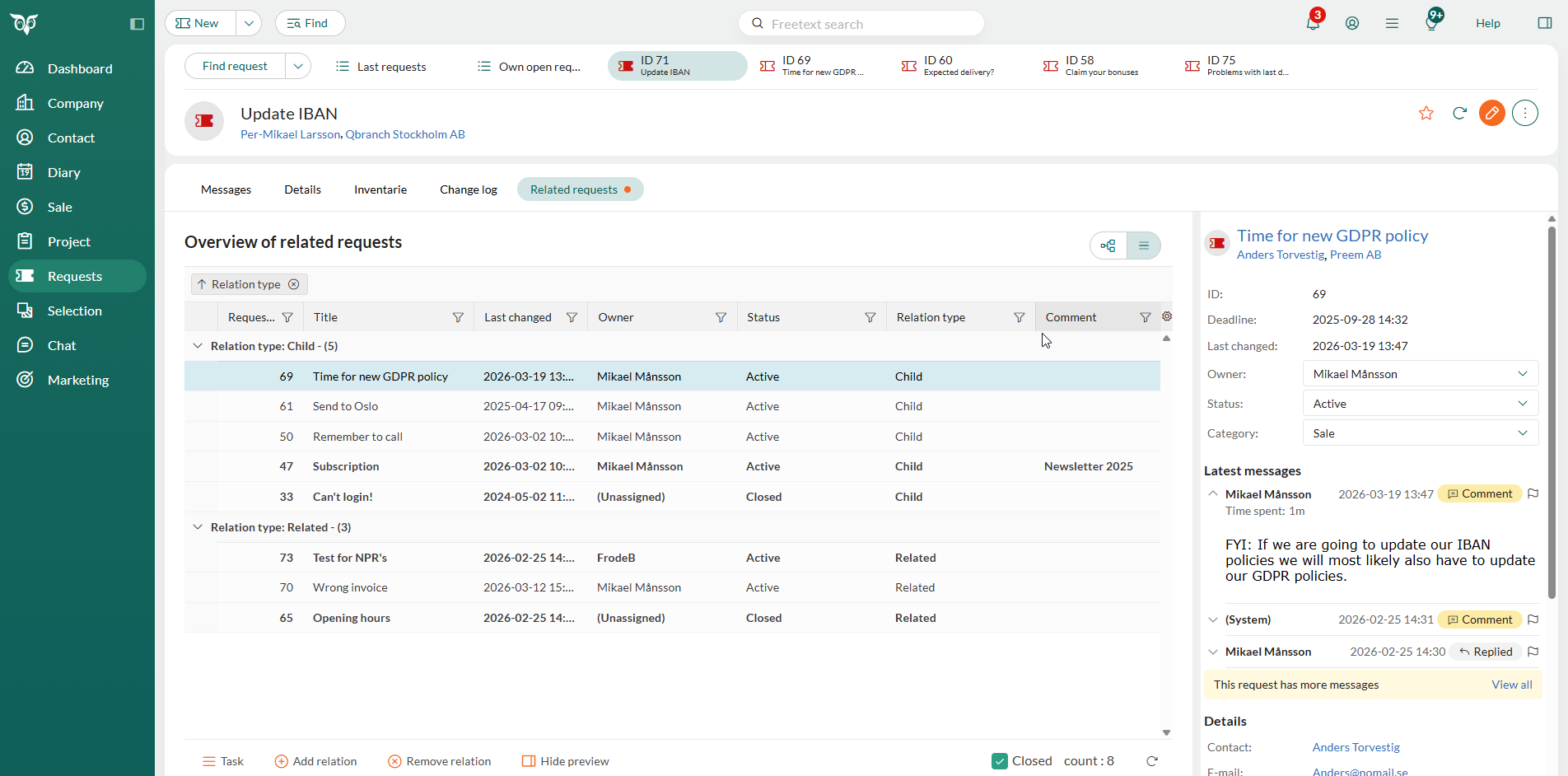Viewport: 1568px width, 776px height.
Task: Collapse the Relation type: Child group
Action: coord(198,346)
